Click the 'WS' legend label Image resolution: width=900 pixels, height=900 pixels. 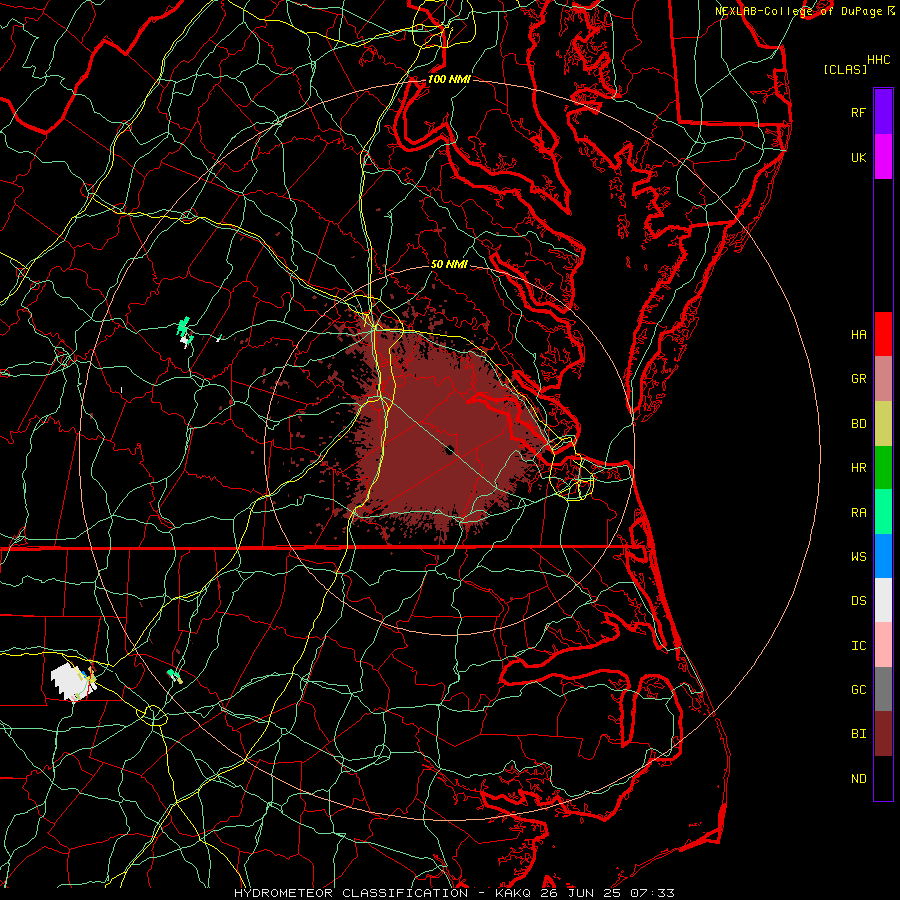pos(858,557)
